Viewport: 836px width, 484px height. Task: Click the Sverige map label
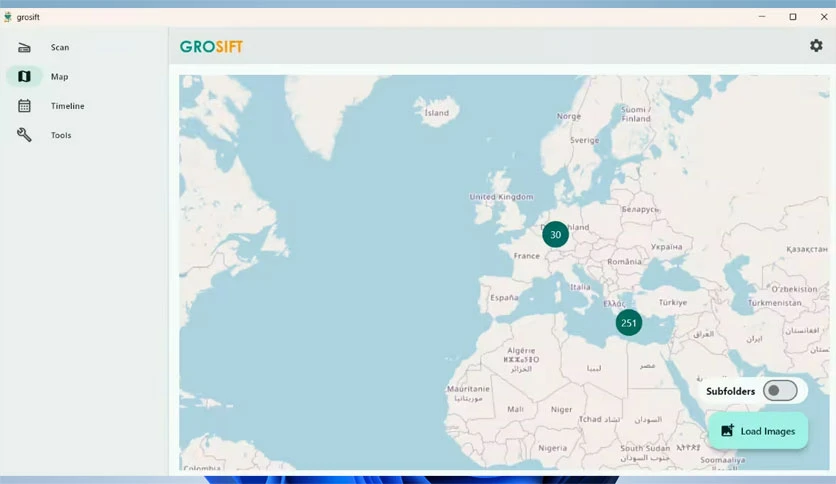584,140
